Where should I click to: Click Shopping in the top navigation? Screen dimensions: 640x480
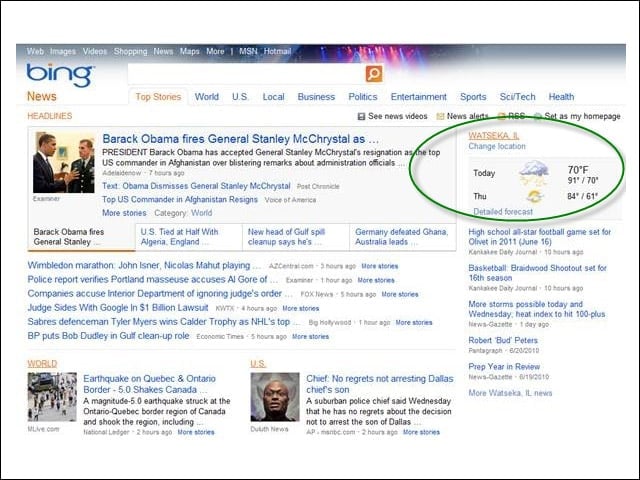point(130,51)
